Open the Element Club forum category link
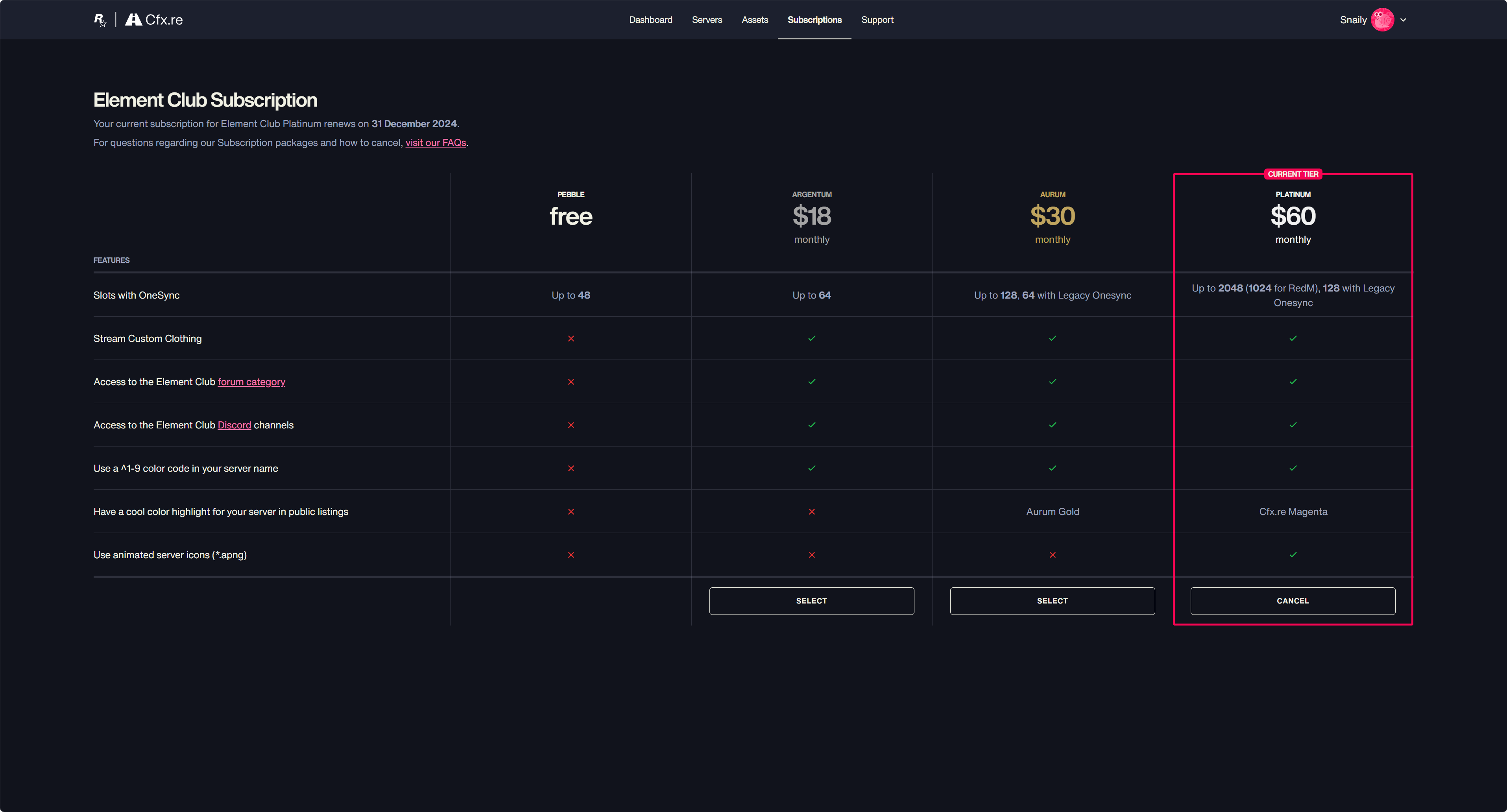 tap(251, 382)
